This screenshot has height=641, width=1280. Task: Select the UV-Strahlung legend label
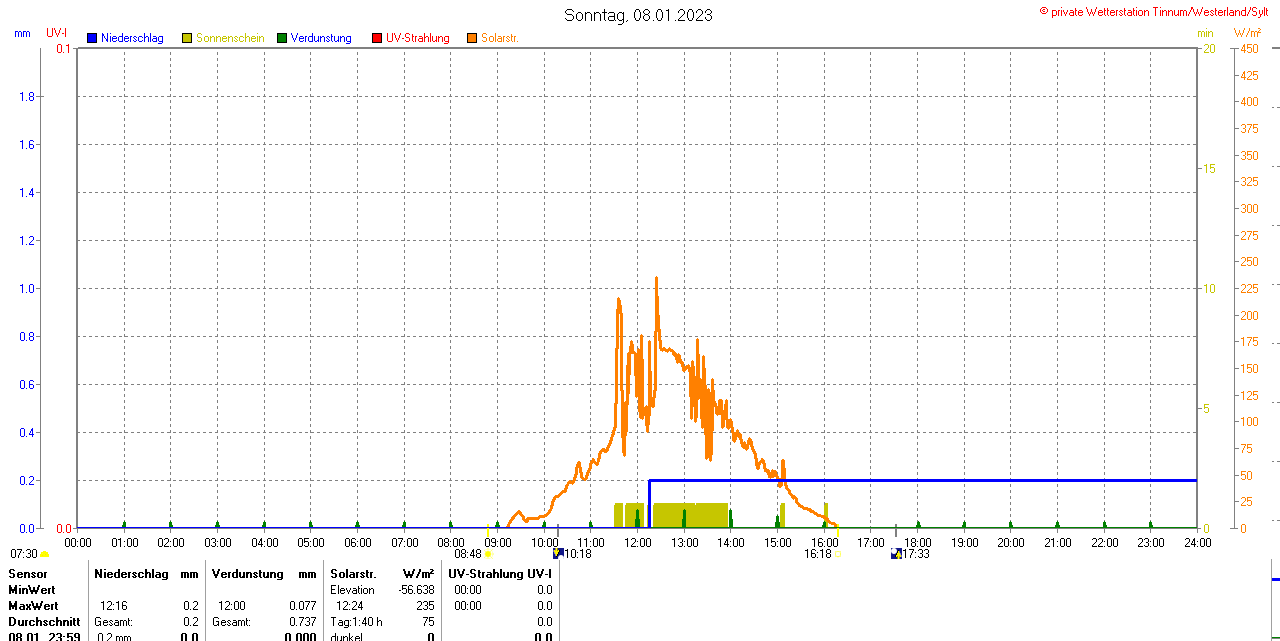[x=418, y=38]
